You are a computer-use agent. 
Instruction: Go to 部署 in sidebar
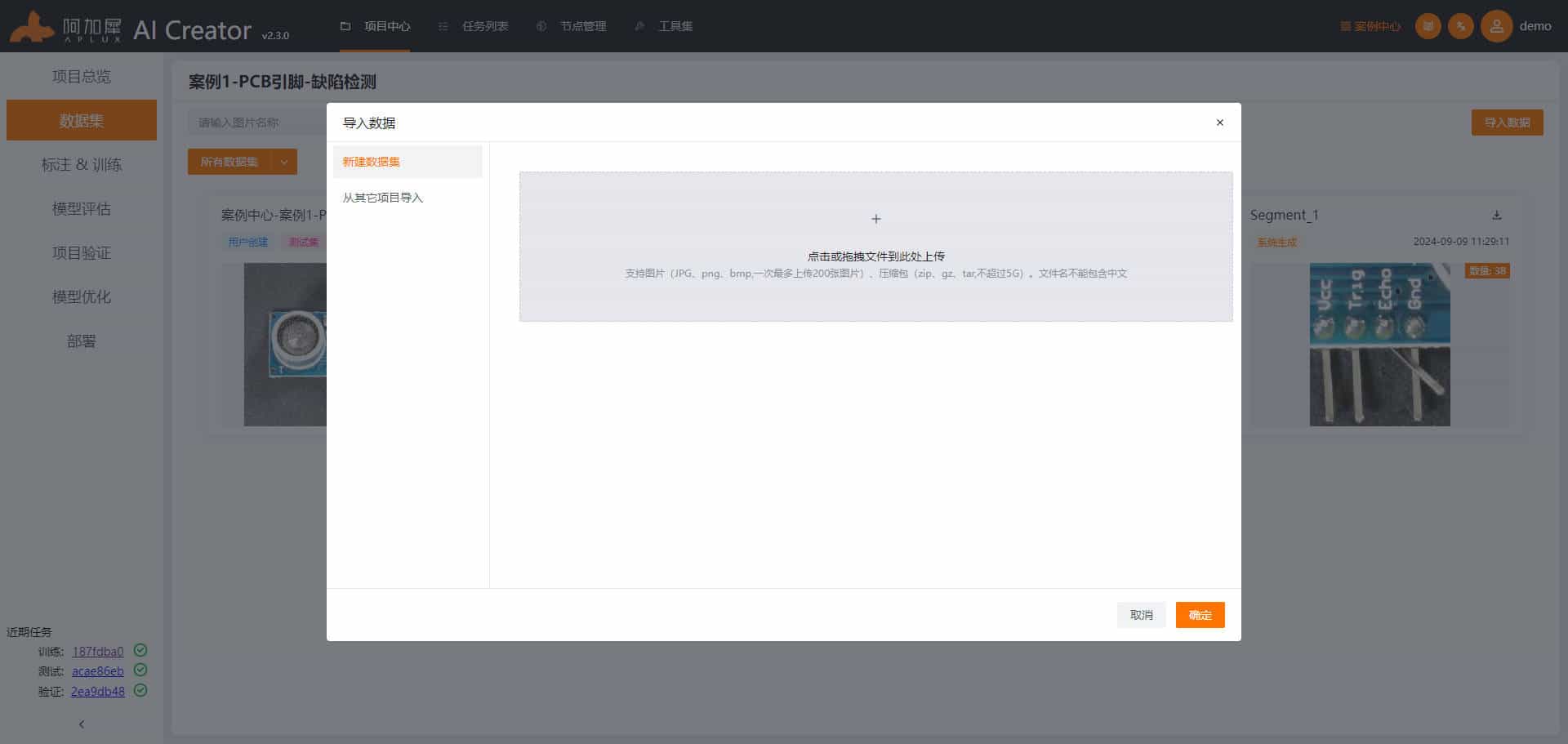82,341
